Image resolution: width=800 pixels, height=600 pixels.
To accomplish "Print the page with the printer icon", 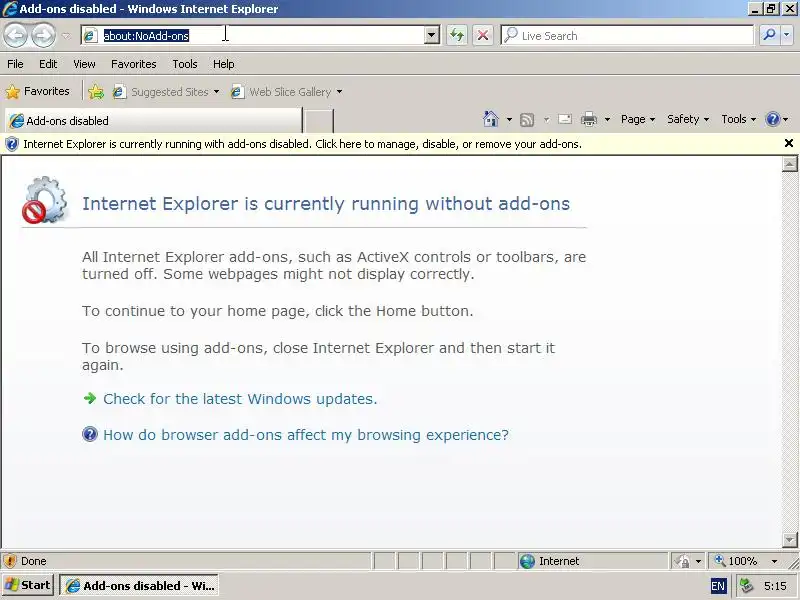I will click(x=589, y=119).
